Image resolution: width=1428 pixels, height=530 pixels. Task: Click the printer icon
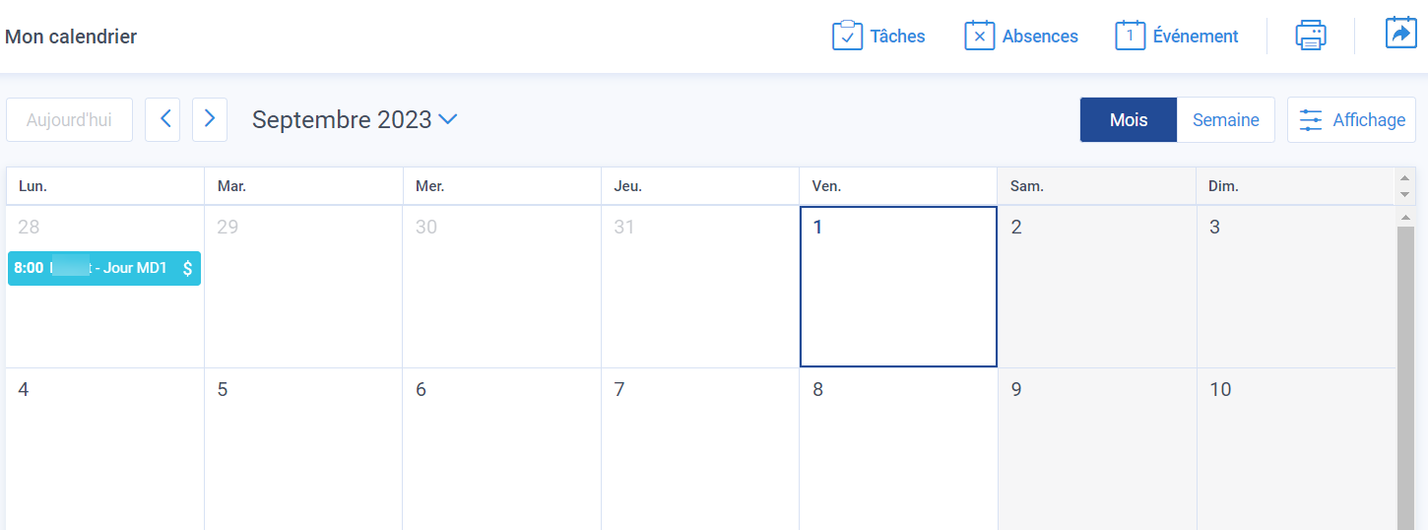(1310, 36)
